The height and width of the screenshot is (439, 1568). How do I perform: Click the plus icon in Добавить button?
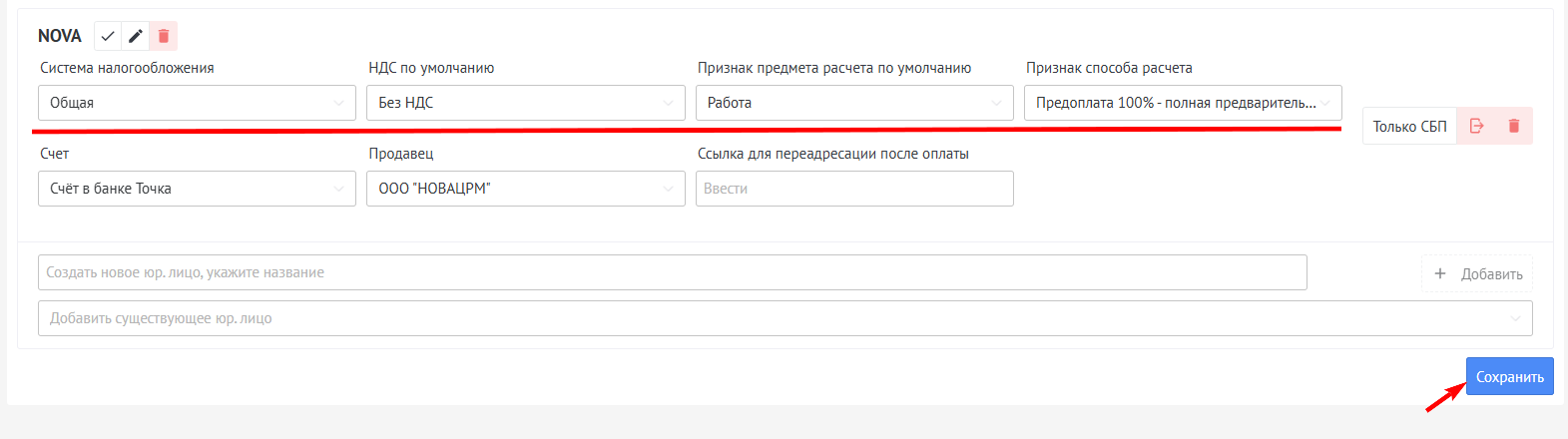click(1439, 273)
